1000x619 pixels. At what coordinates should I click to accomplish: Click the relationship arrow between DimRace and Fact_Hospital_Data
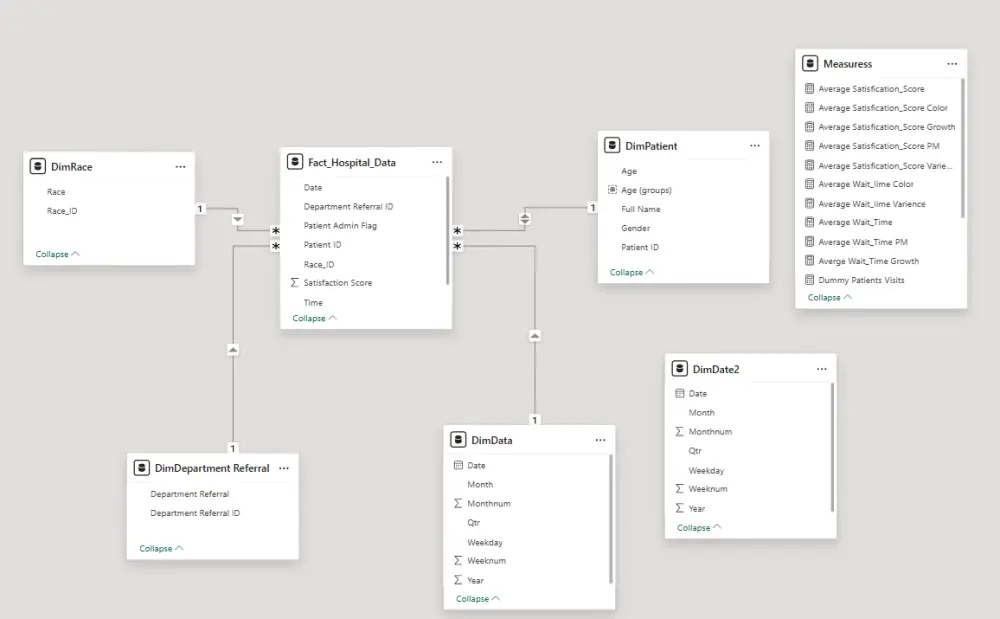tap(238, 218)
